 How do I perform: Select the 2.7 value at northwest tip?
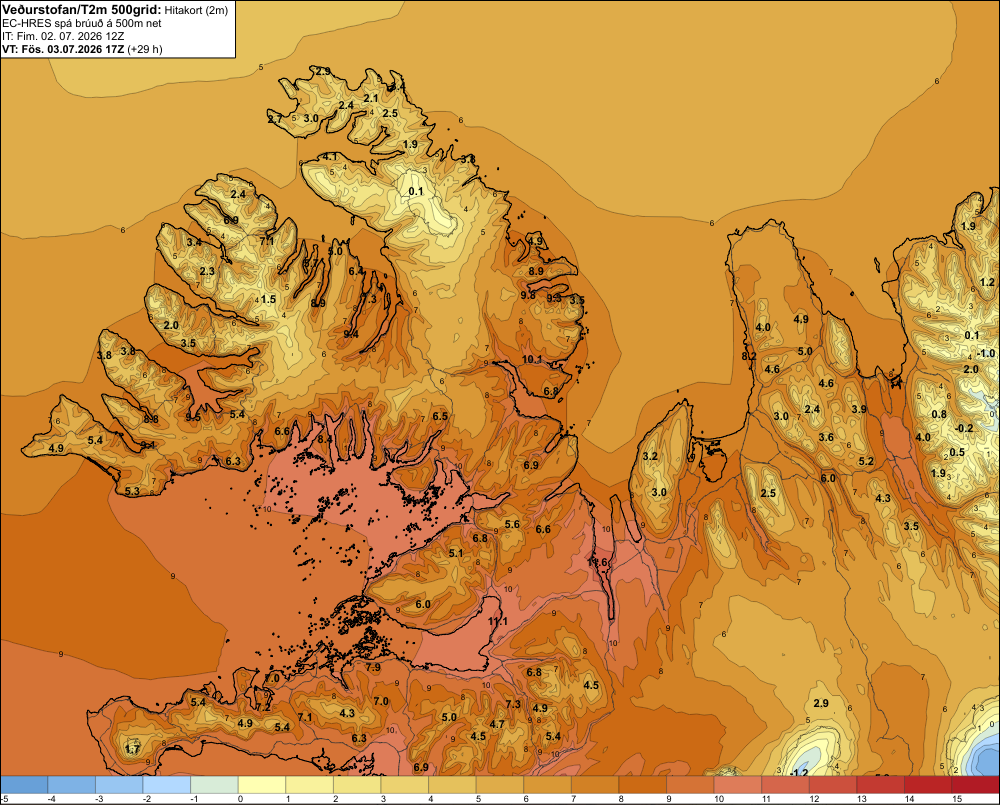(275, 119)
